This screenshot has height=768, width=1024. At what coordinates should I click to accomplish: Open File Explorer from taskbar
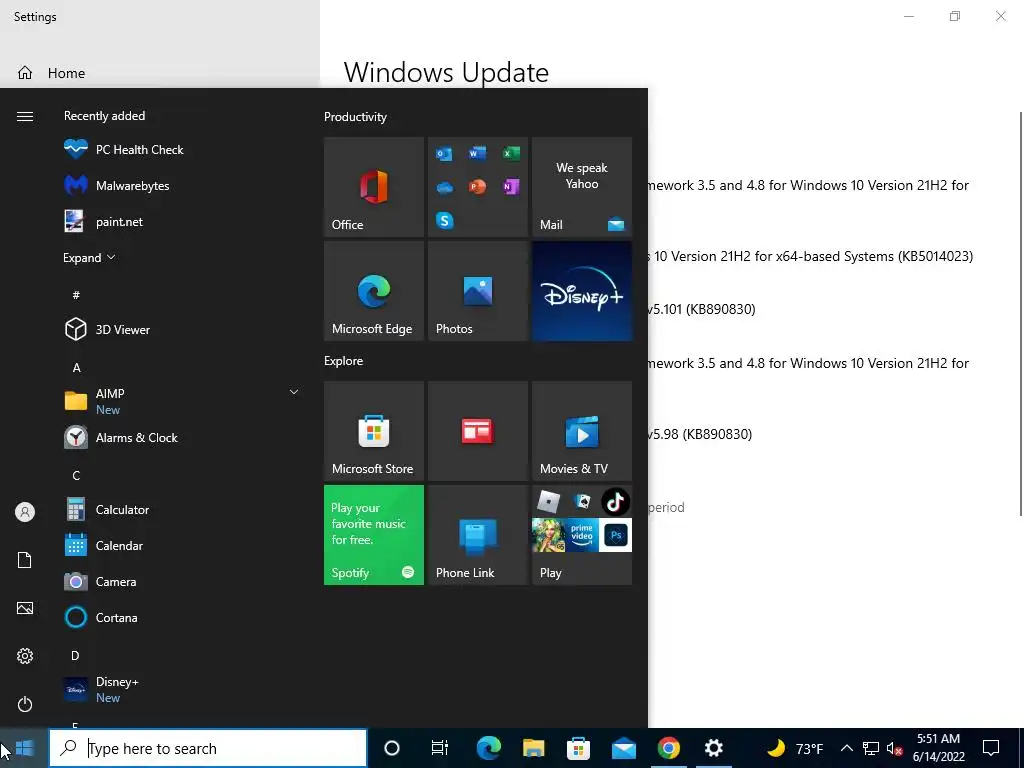tap(534, 748)
